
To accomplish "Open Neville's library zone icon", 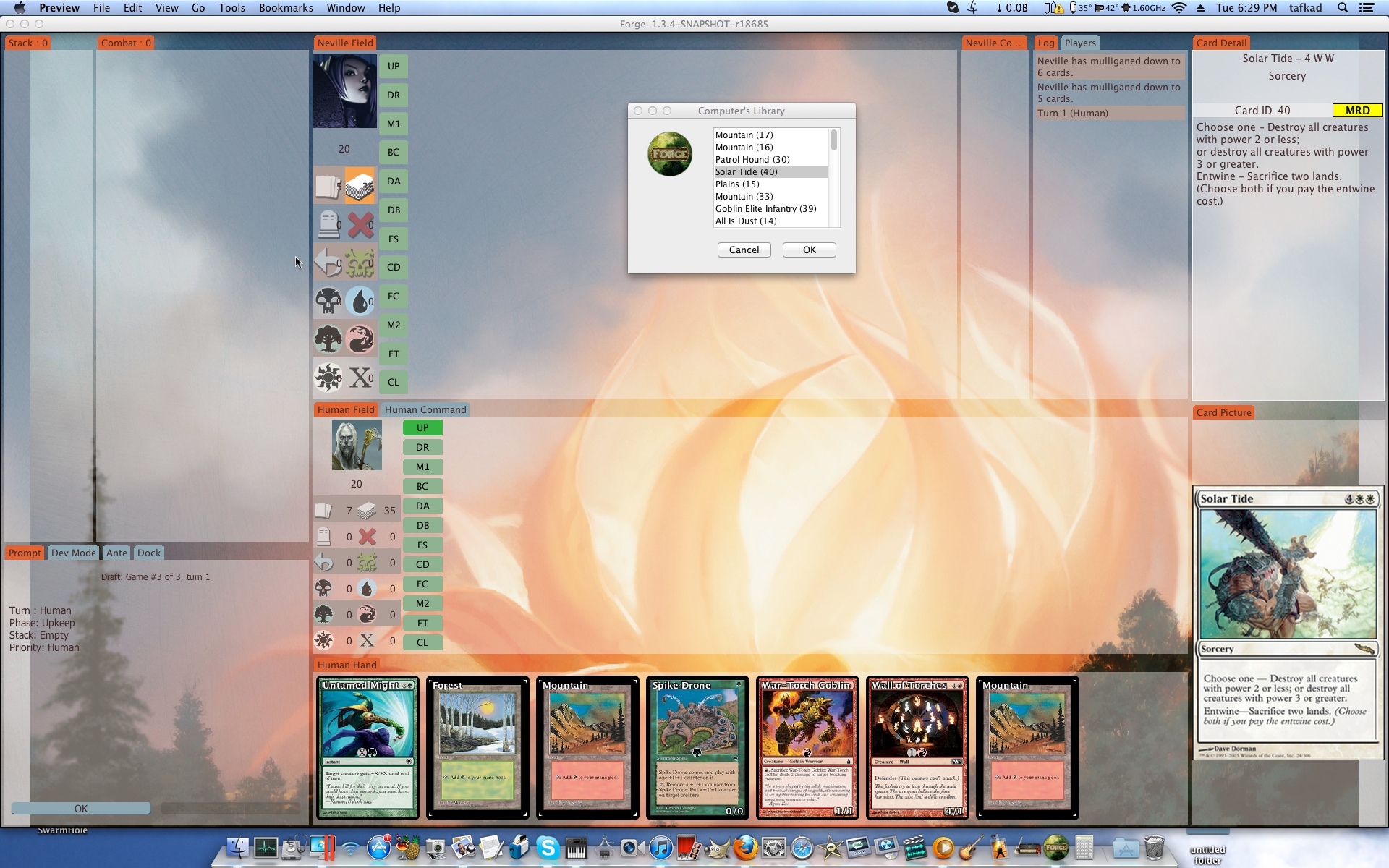I will [x=360, y=187].
